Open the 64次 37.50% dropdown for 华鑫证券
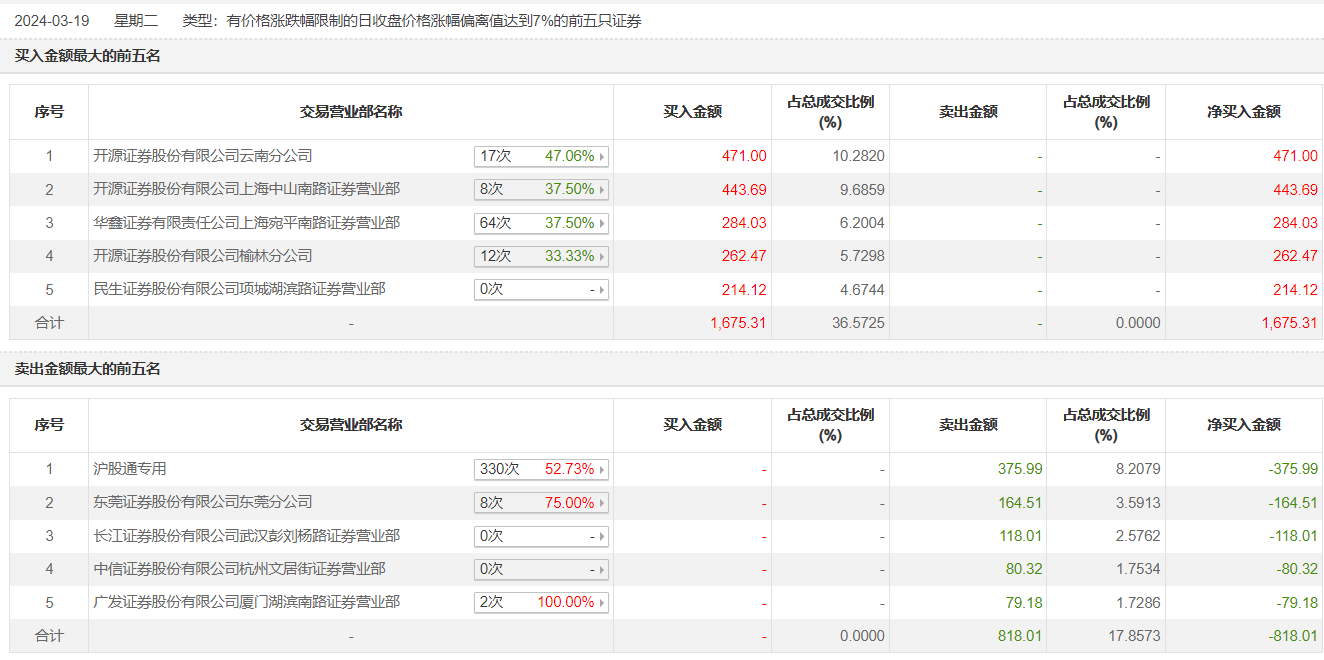Image resolution: width=1324 pixels, height=660 pixels. 541,223
